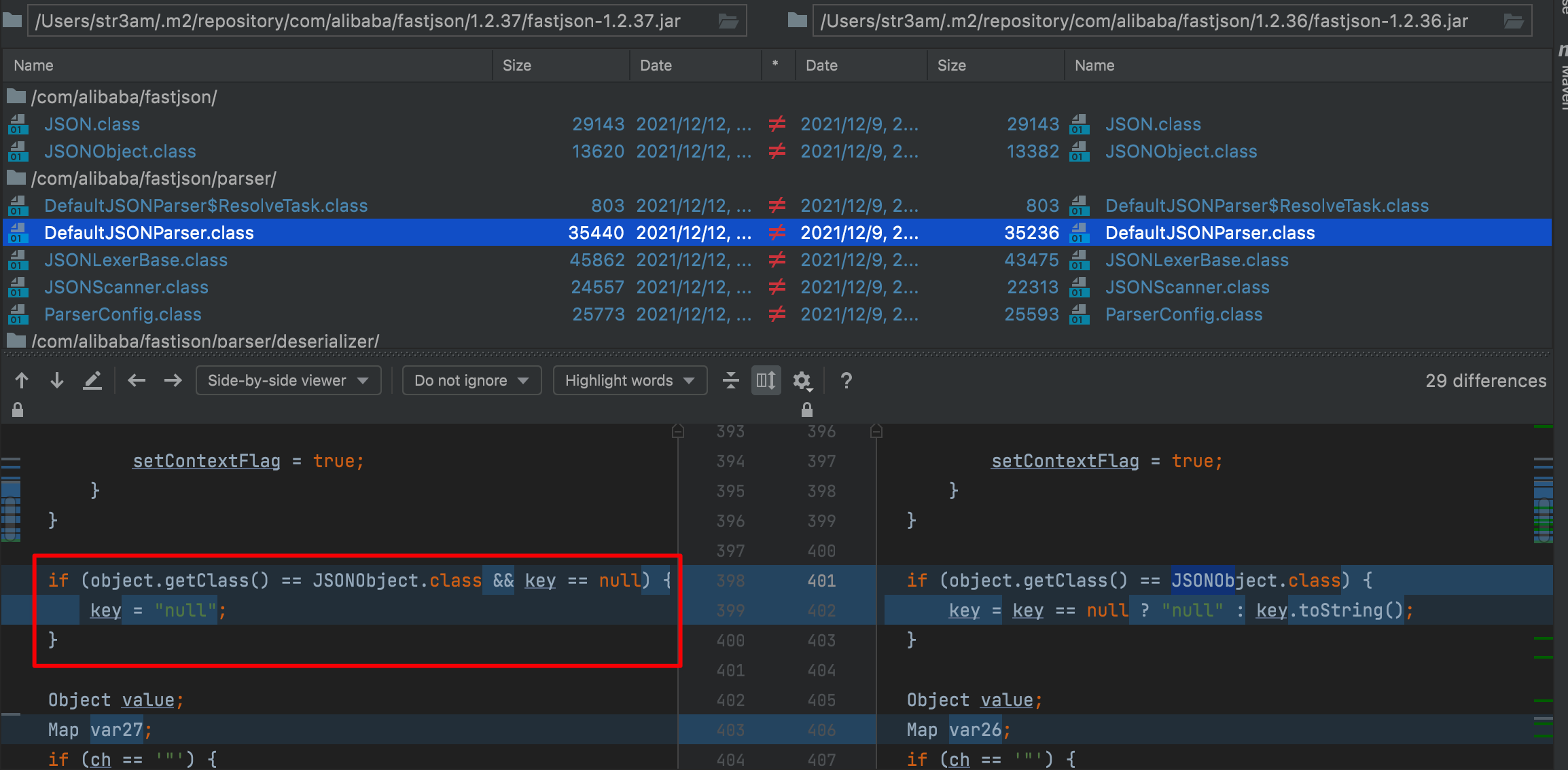Select left DefaultJSONParser$ResolveTask.class row

(x=206, y=205)
